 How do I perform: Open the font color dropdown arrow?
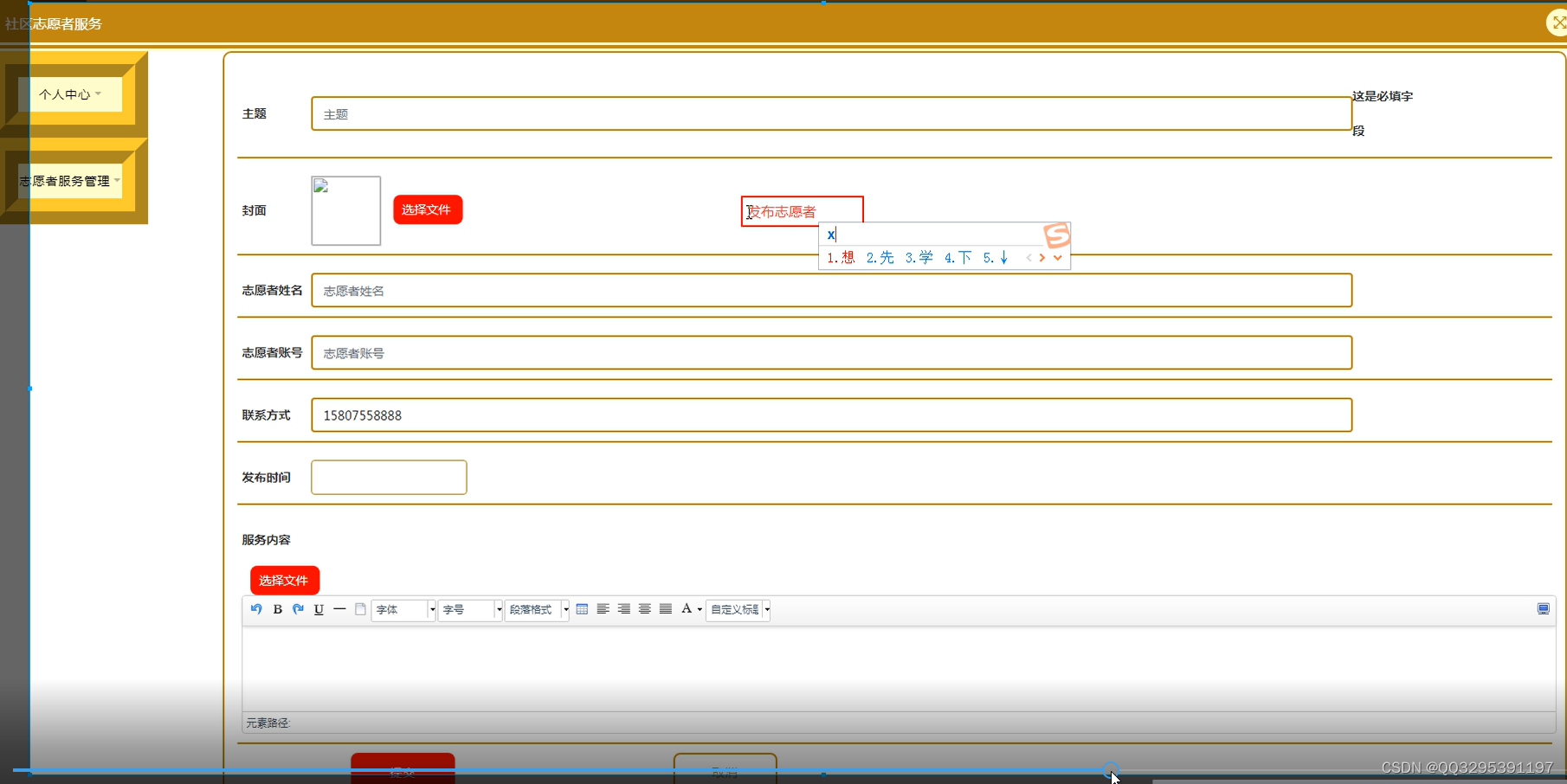pyautogui.click(x=700, y=609)
